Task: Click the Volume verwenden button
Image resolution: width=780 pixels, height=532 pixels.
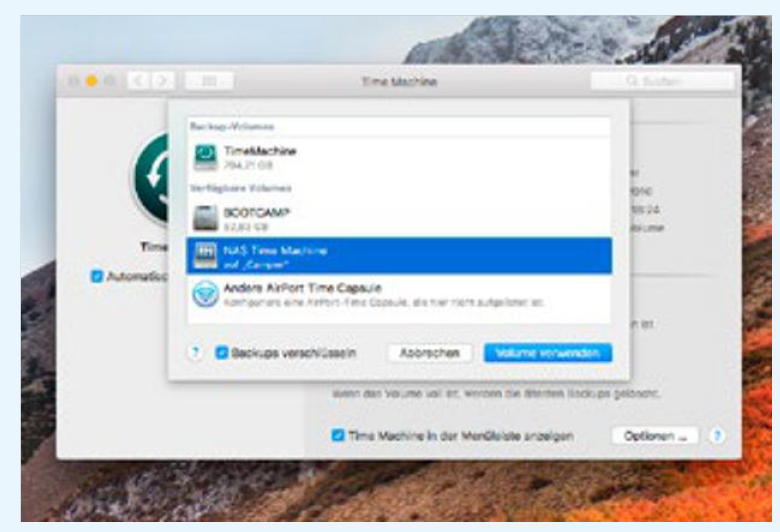Action: point(548,353)
